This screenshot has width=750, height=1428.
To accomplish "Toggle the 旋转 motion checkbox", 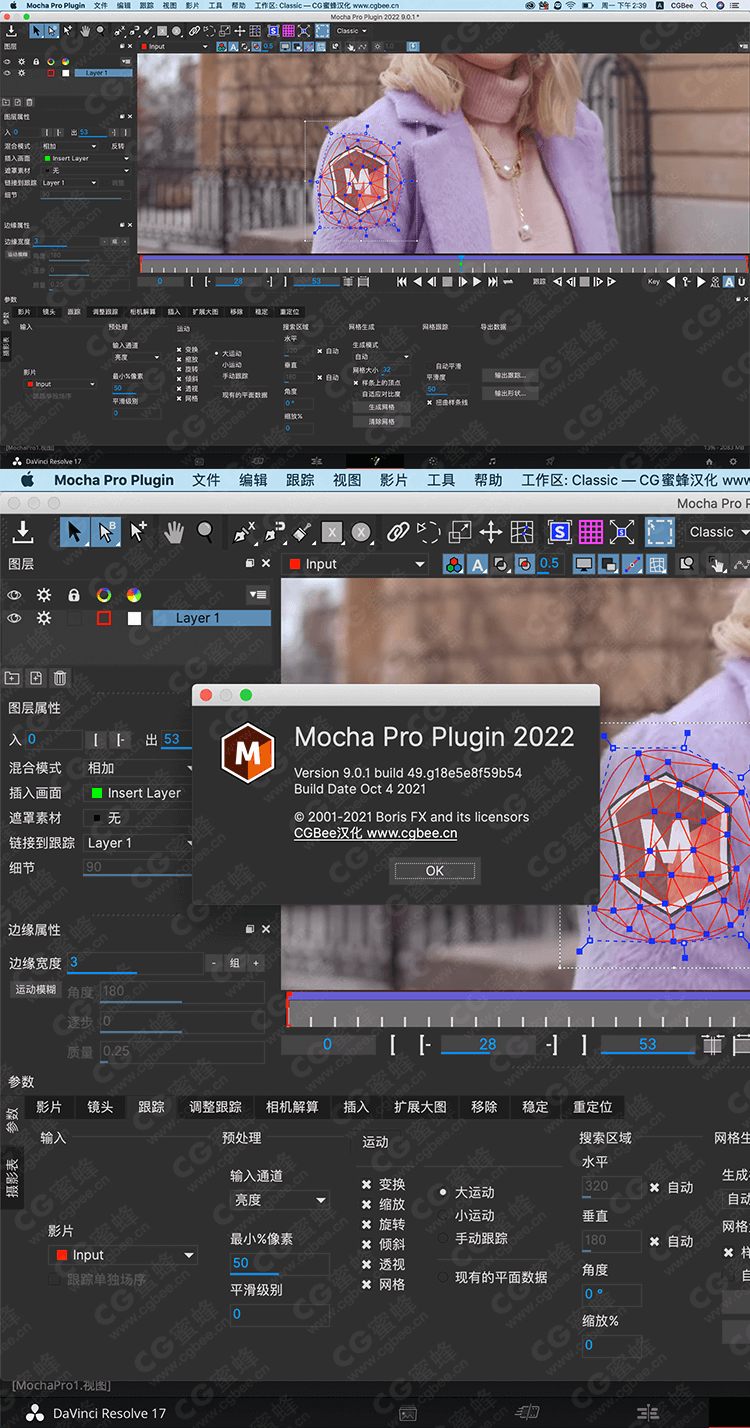I will click(367, 1224).
